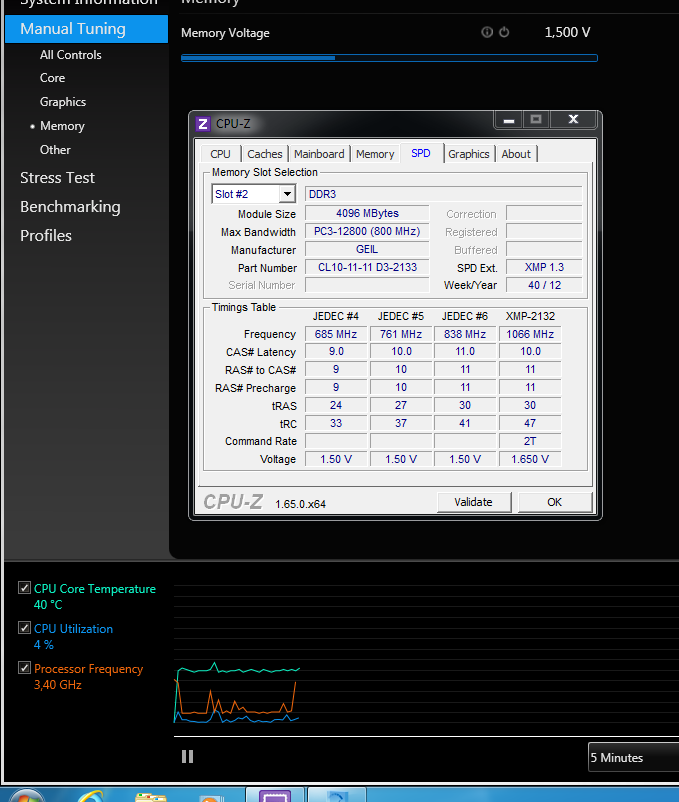Click the OK button in CPU-Z
The width and height of the screenshot is (679, 802).
(555, 502)
